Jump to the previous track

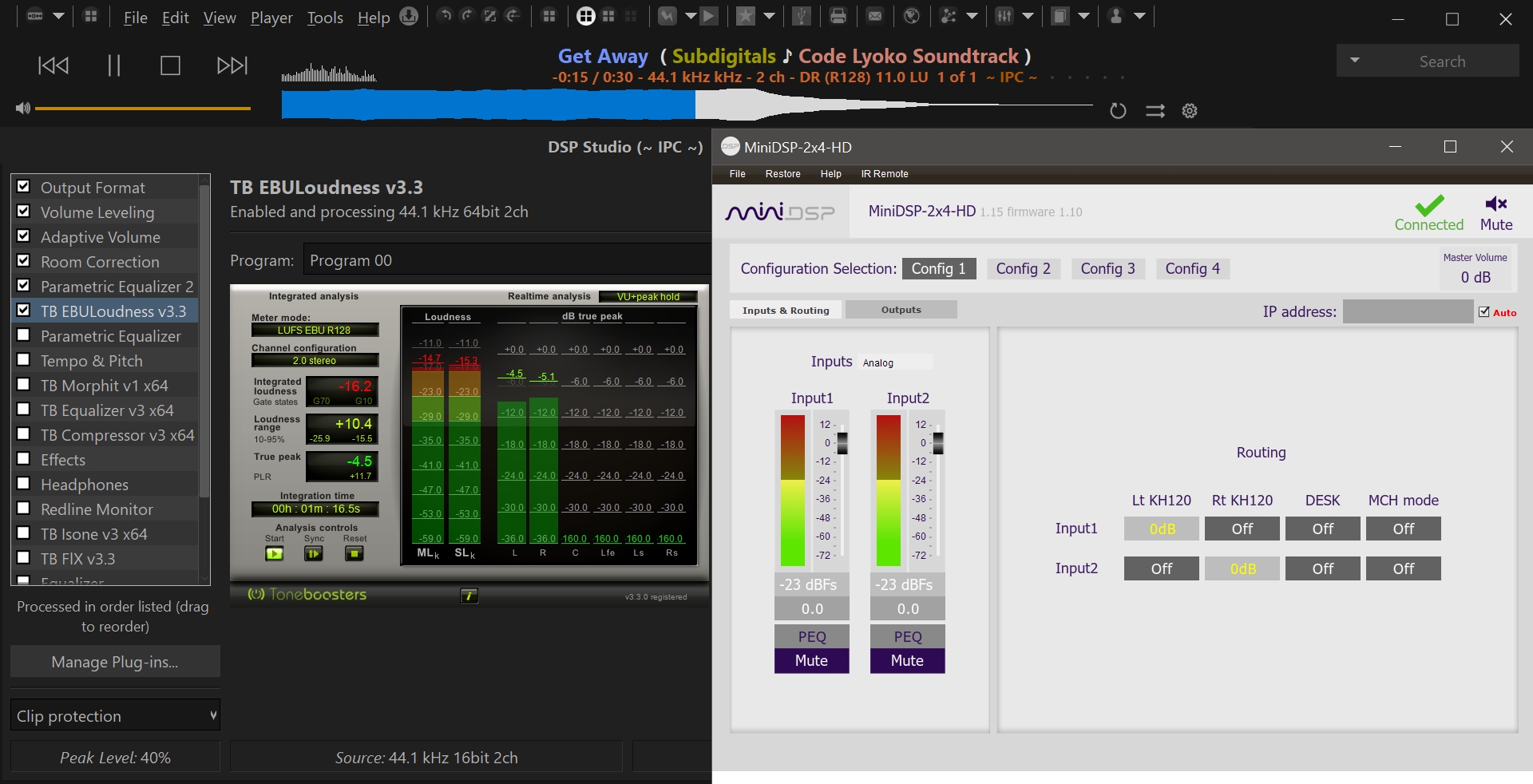coord(53,65)
